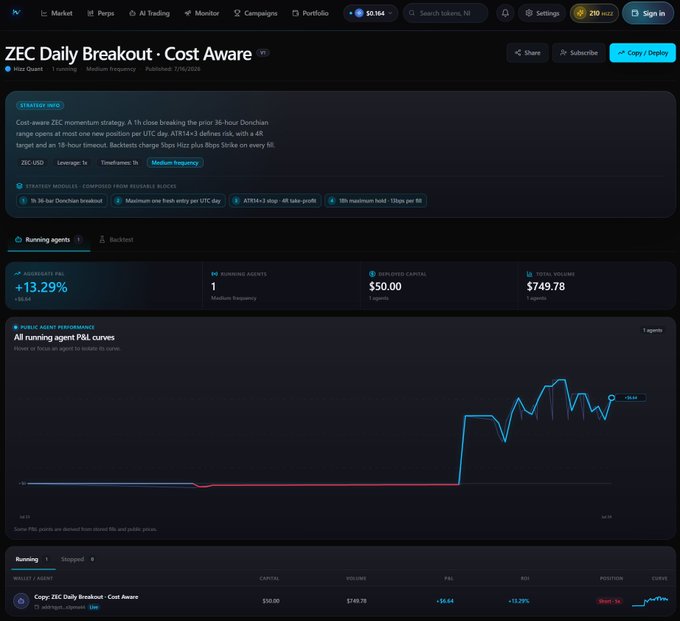This screenshot has width=680, height=621.
Task: Select module 18h maximum hold
Action: point(376,201)
